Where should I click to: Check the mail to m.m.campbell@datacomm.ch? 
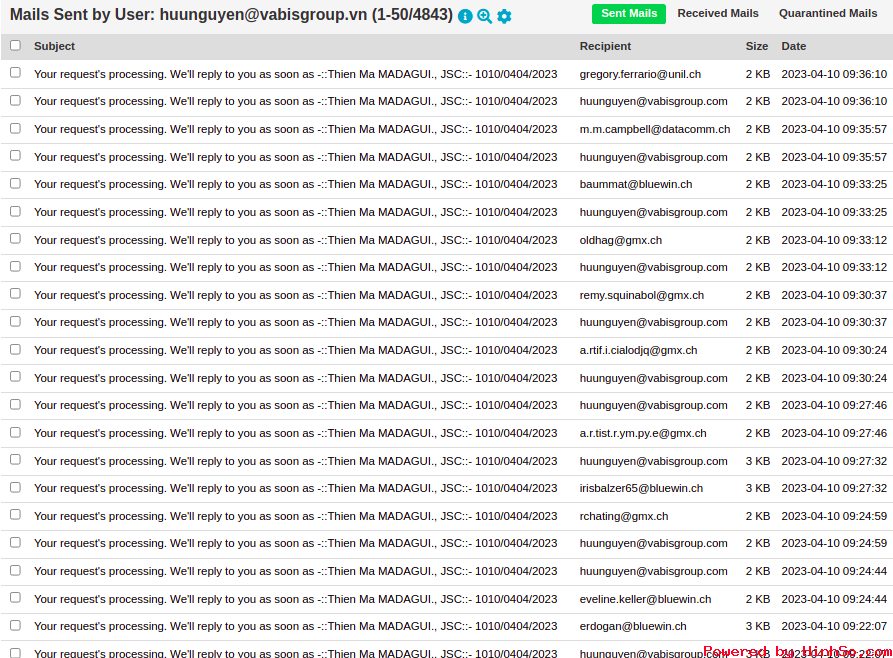click(15, 128)
